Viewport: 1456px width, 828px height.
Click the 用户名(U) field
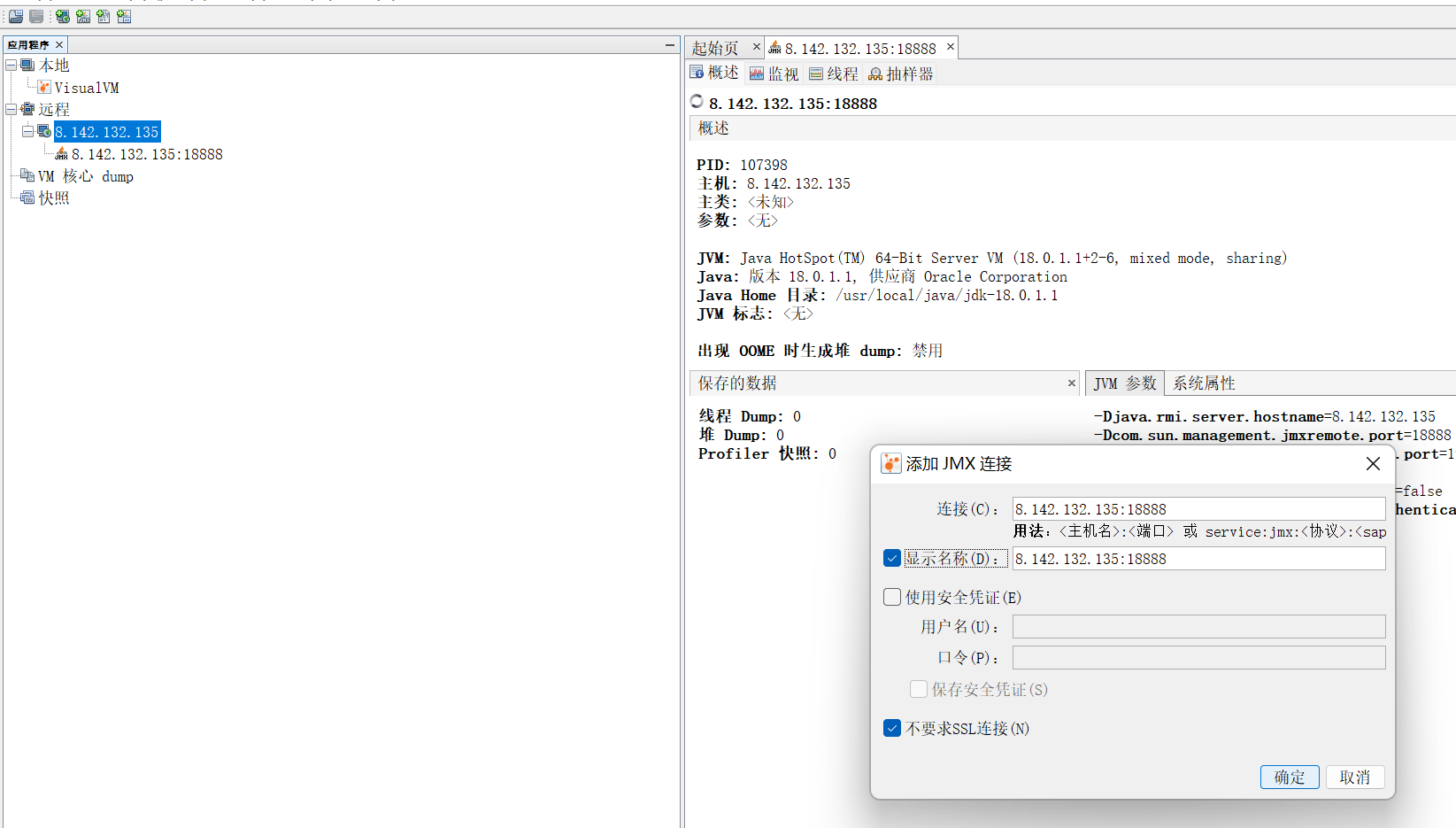[1199, 626]
